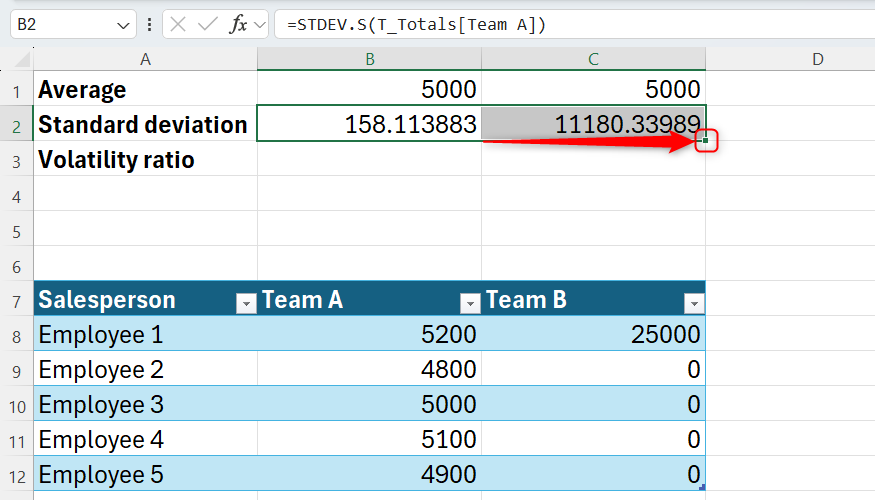875x500 pixels.
Task: Open the Team A column filter dropdown
Action: (469, 304)
